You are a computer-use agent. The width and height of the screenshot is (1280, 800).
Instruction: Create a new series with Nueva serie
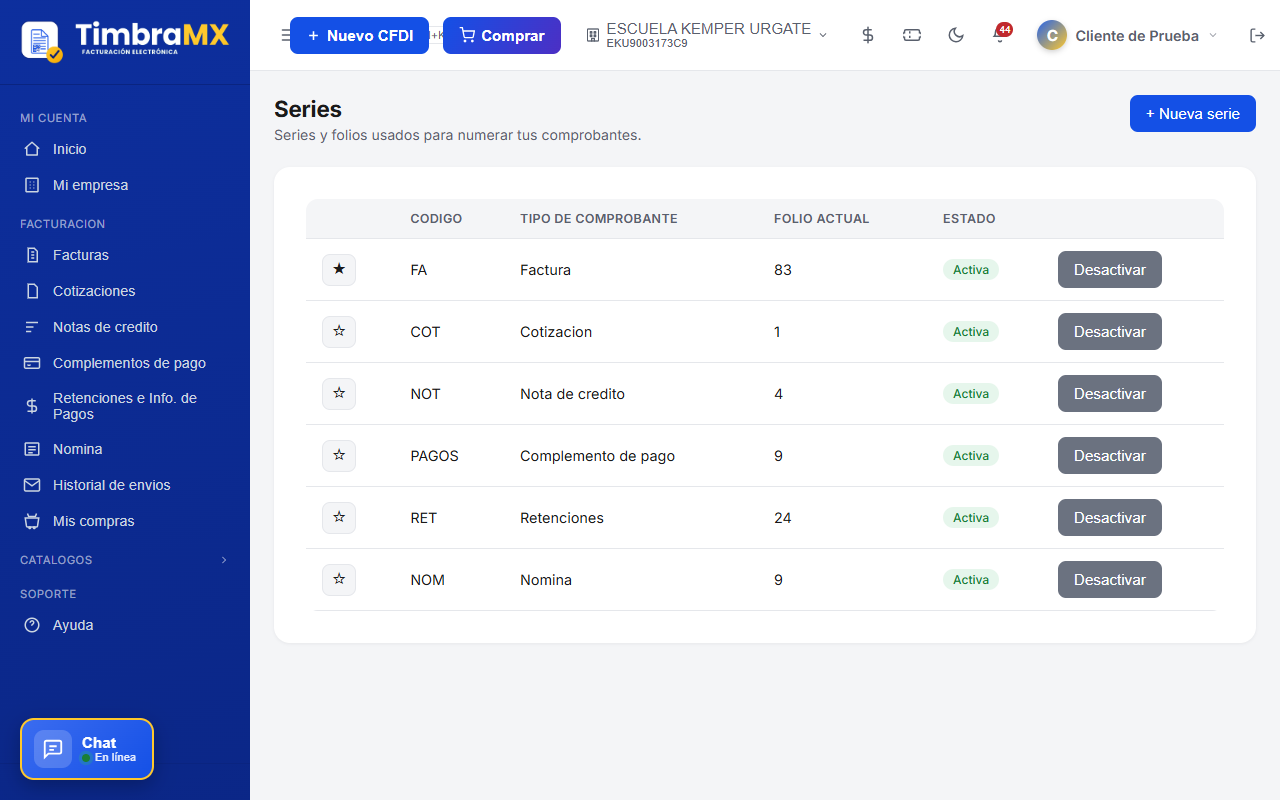tap(1193, 114)
